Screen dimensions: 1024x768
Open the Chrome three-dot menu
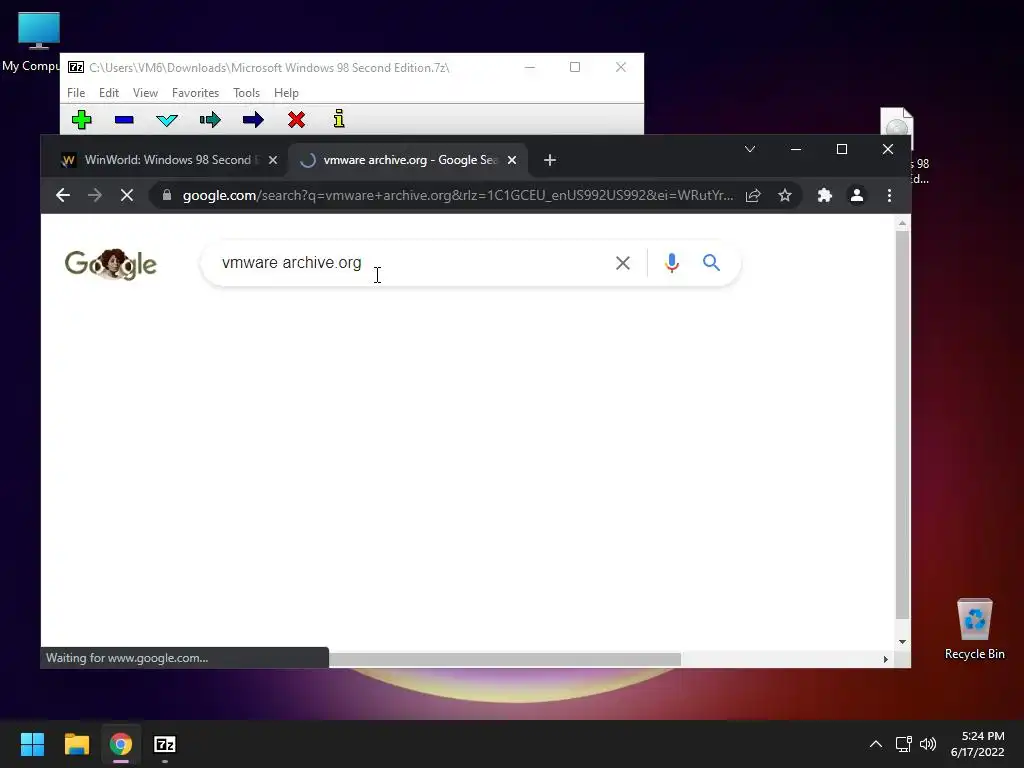point(889,195)
